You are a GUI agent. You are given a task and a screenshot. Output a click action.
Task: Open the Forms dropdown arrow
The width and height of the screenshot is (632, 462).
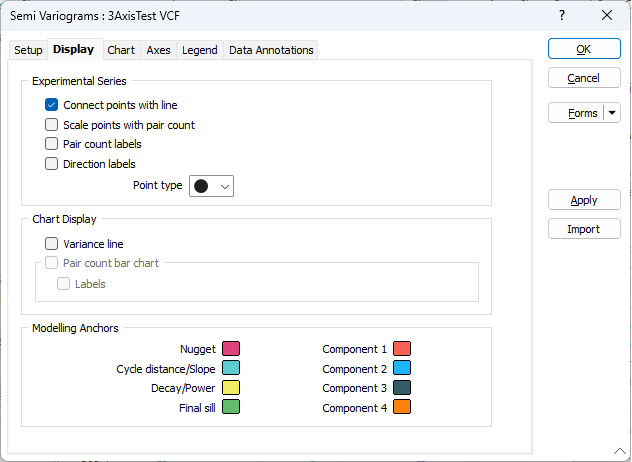pos(612,113)
